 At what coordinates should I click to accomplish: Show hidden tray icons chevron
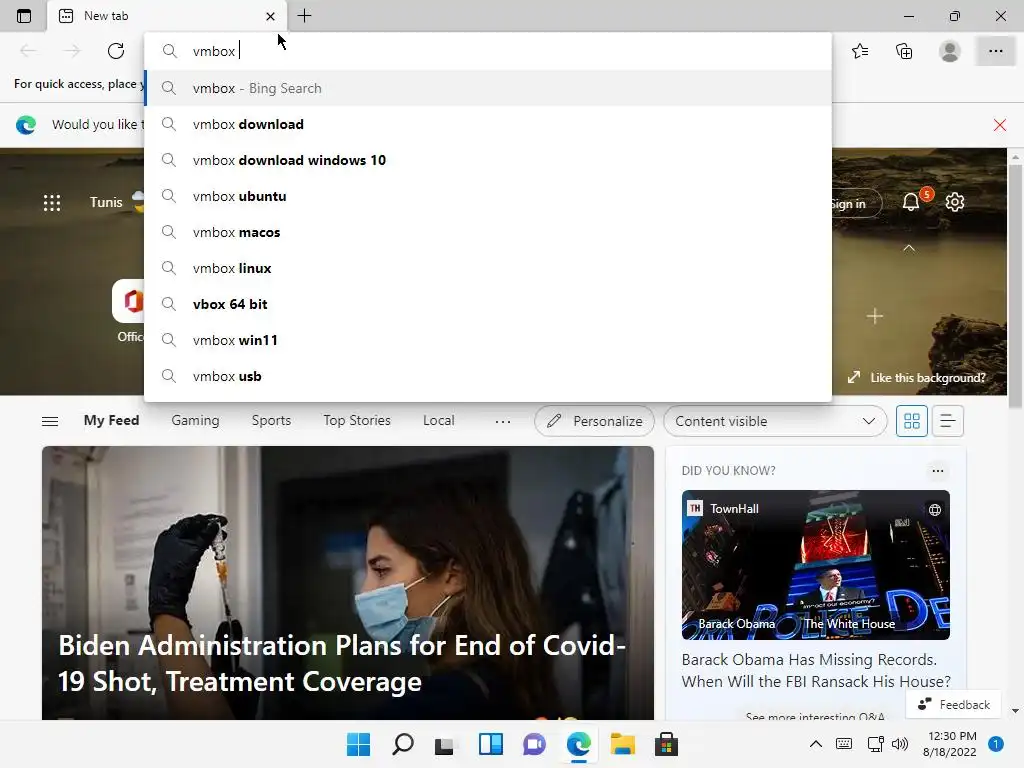point(816,744)
